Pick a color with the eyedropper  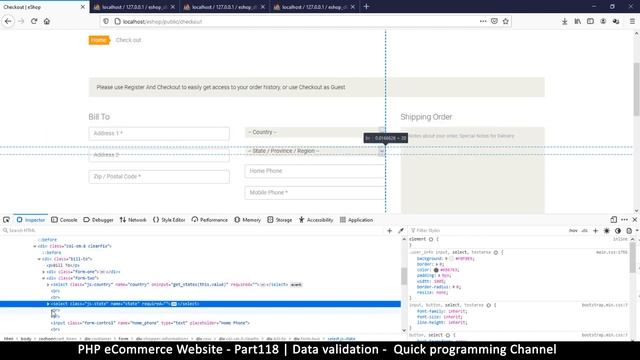(x=401, y=231)
